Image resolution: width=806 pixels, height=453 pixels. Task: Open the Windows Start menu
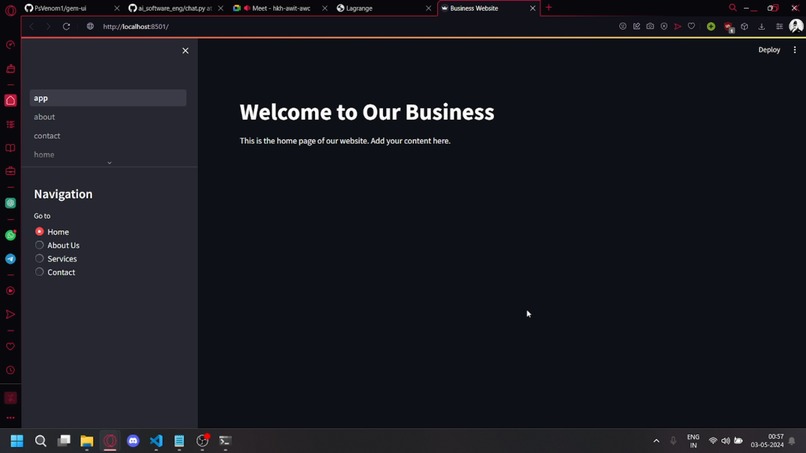(x=17, y=441)
